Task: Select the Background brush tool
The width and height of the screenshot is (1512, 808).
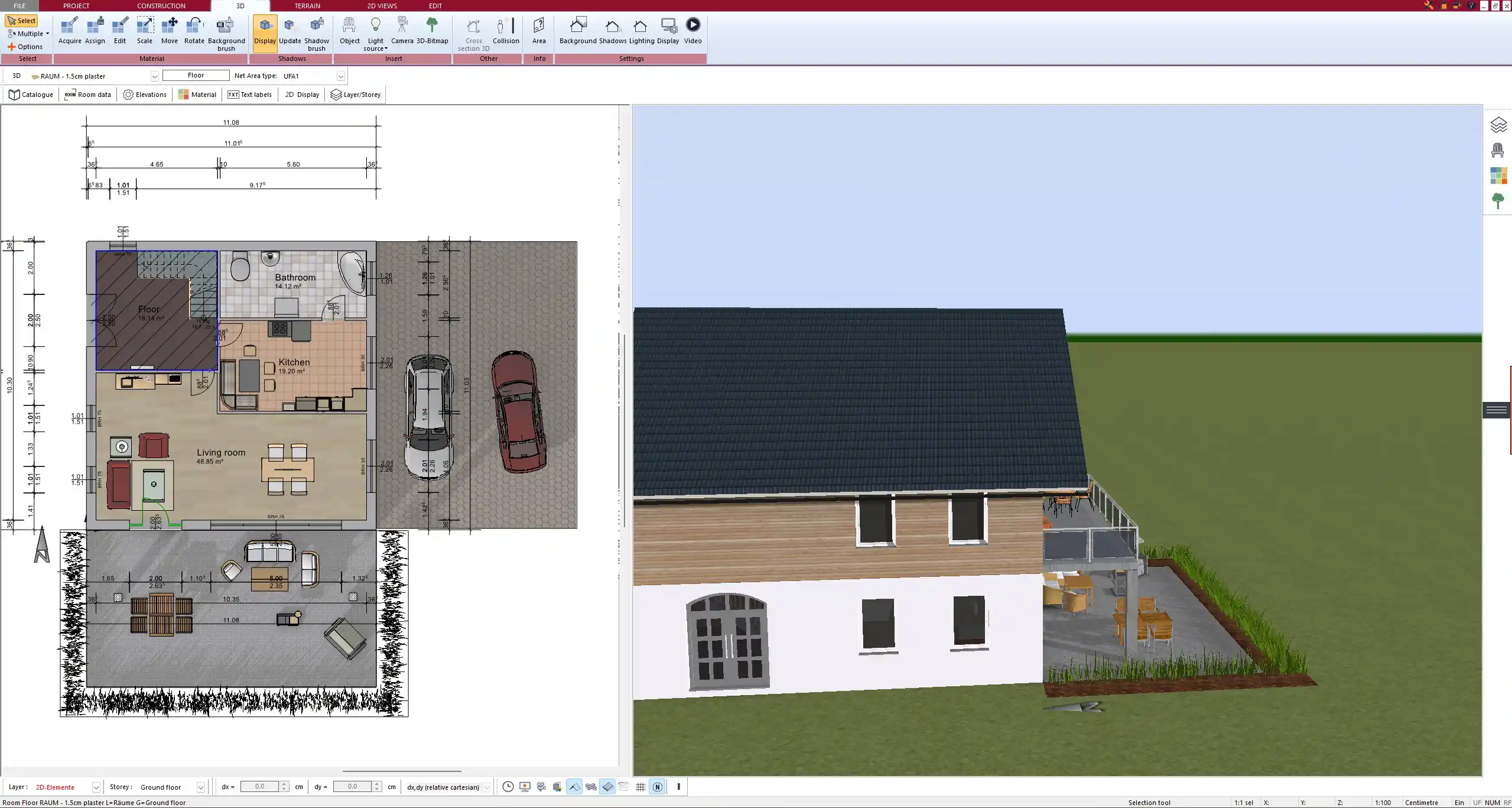Action: 226,34
